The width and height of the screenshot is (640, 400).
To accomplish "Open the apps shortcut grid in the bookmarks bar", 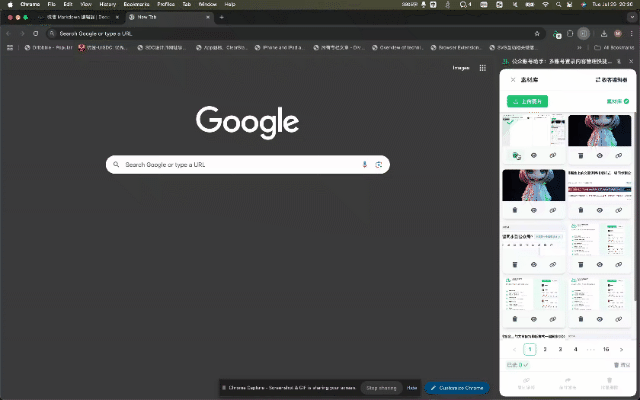I will point(10,48).
